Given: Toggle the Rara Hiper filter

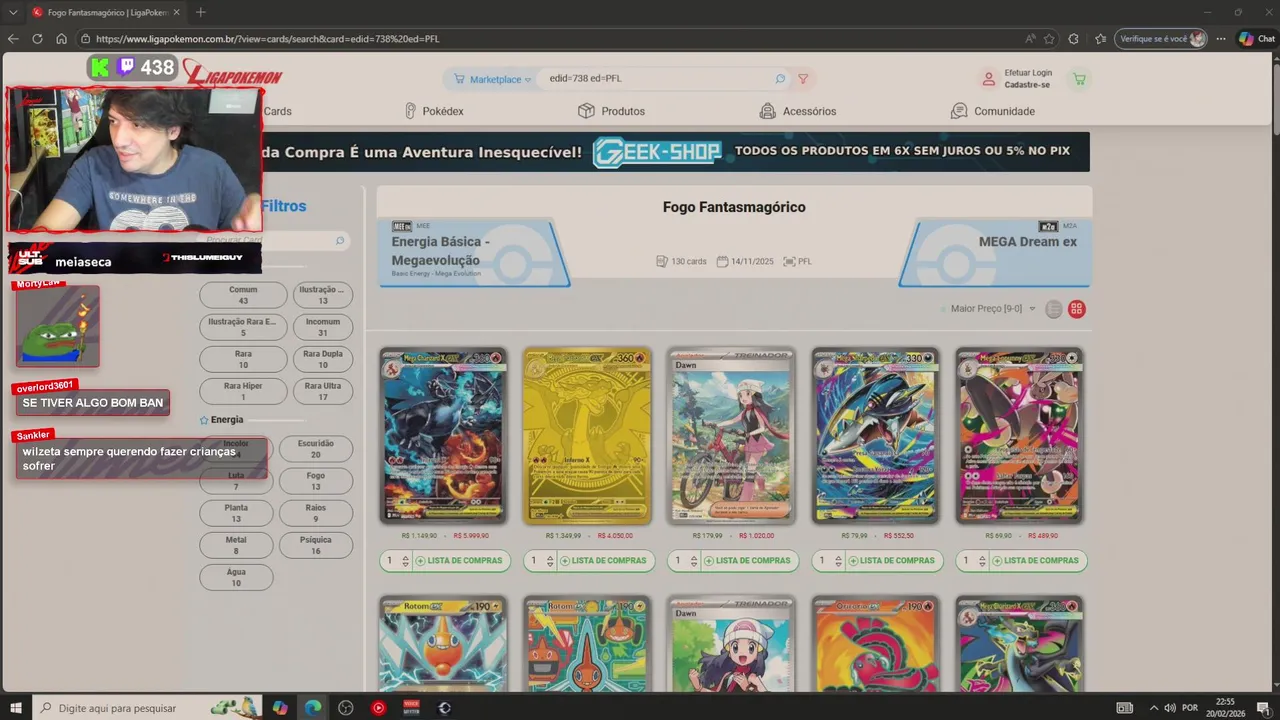Looking at the screenshot, I should click(243, 391).
